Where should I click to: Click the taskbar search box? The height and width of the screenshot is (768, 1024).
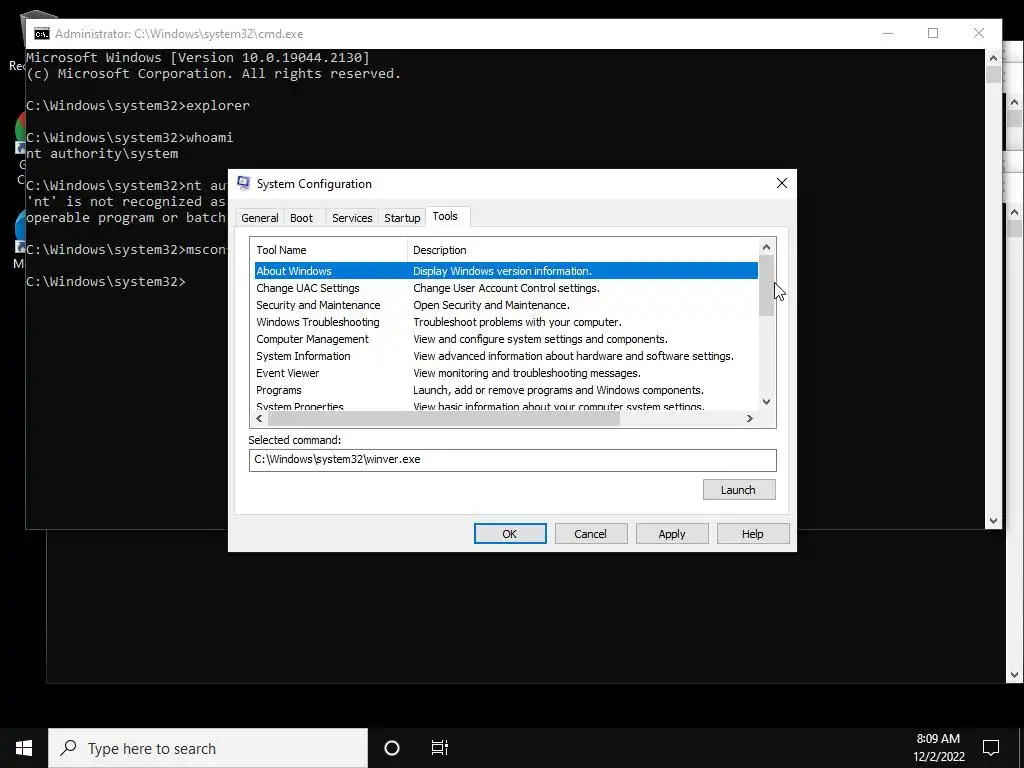[208, 748]
